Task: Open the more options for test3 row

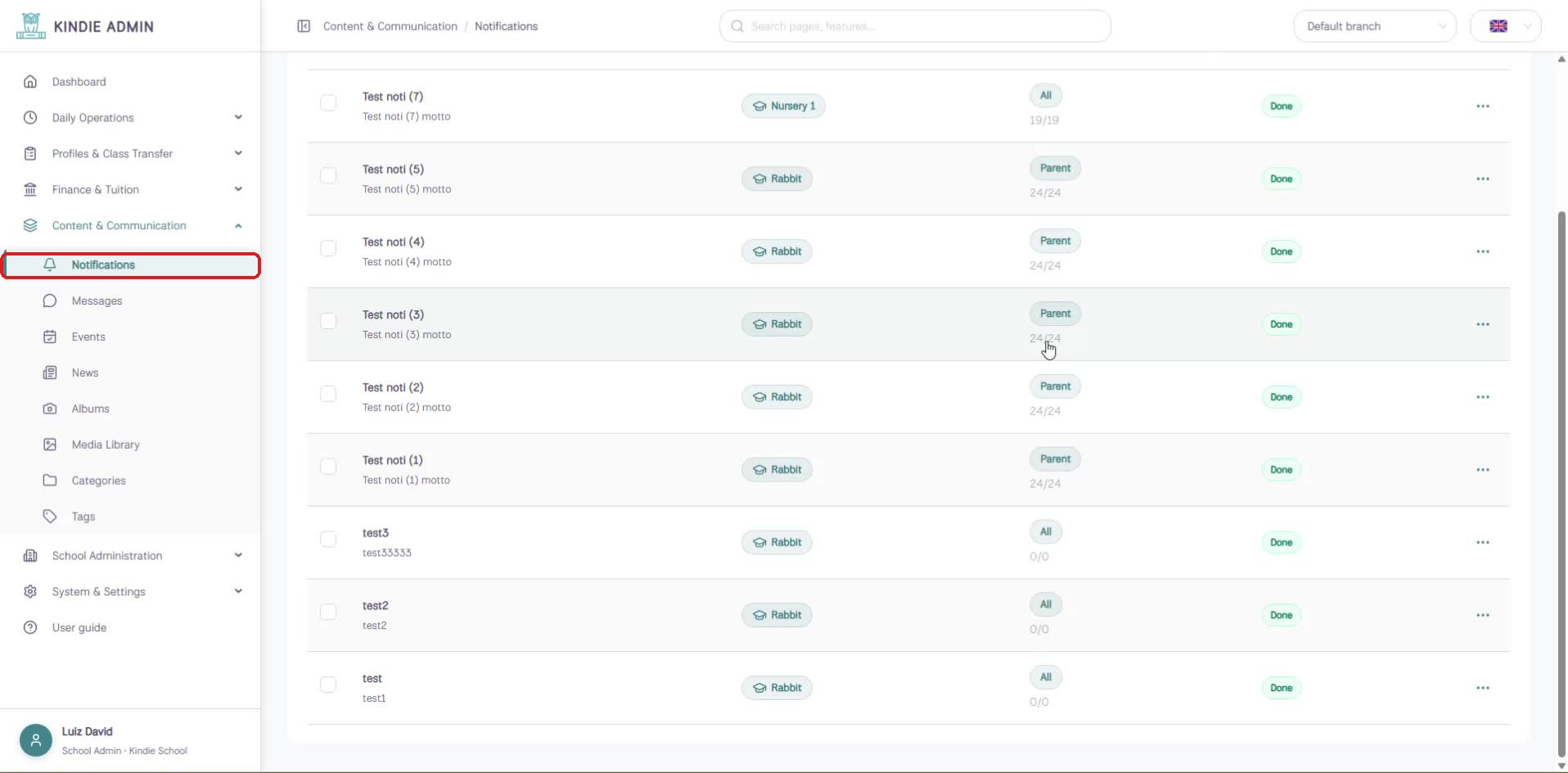Action: pos(1483,542)
